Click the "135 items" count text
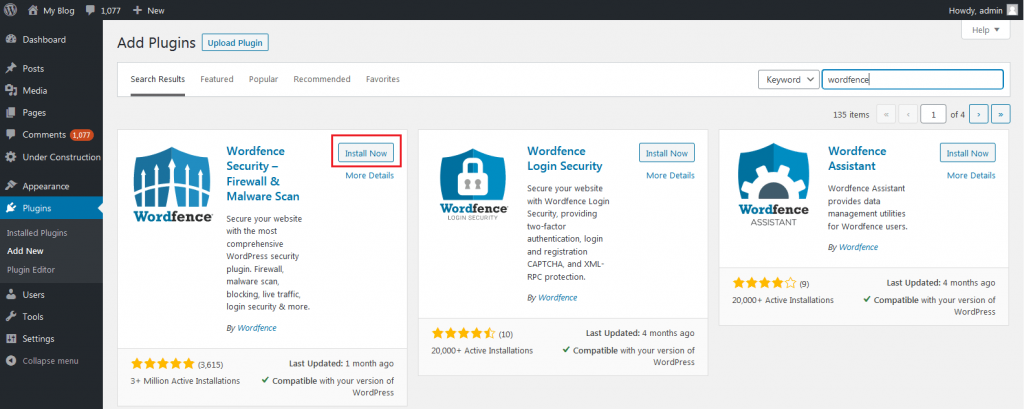This screenshot has width=1024, height=409. point(852,115)
